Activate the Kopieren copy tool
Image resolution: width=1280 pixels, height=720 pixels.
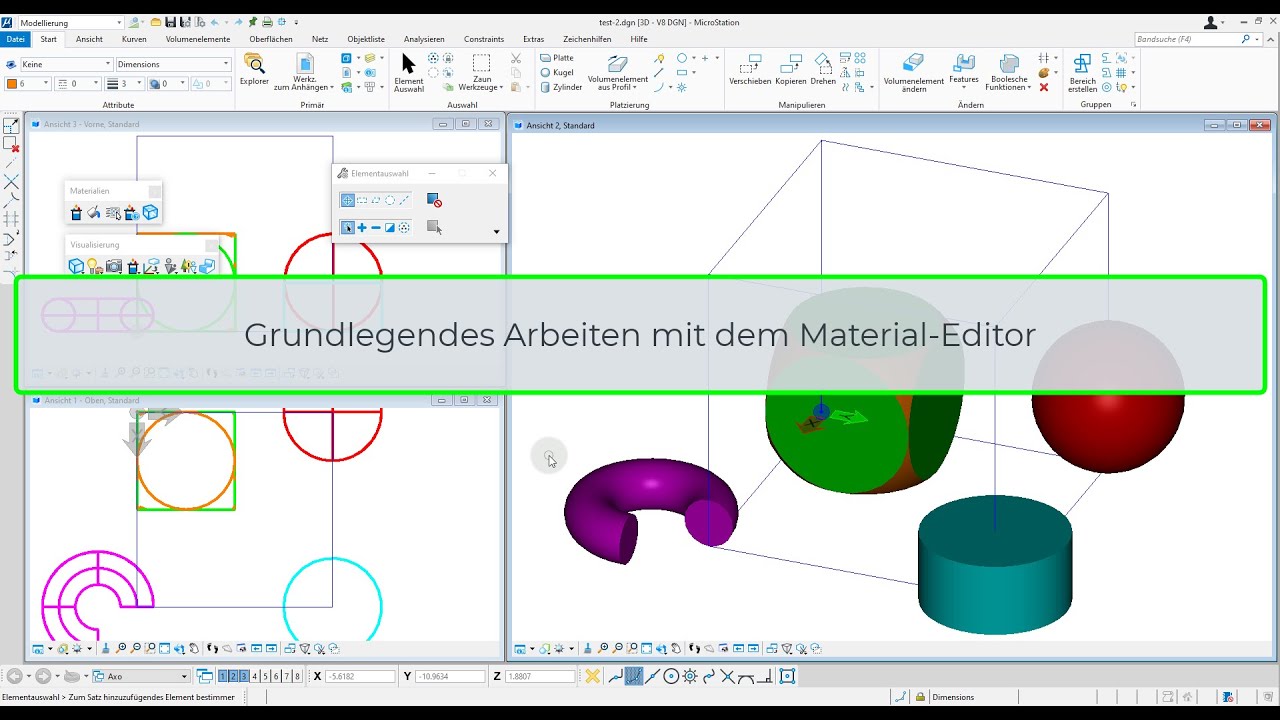tap(790, 70)
